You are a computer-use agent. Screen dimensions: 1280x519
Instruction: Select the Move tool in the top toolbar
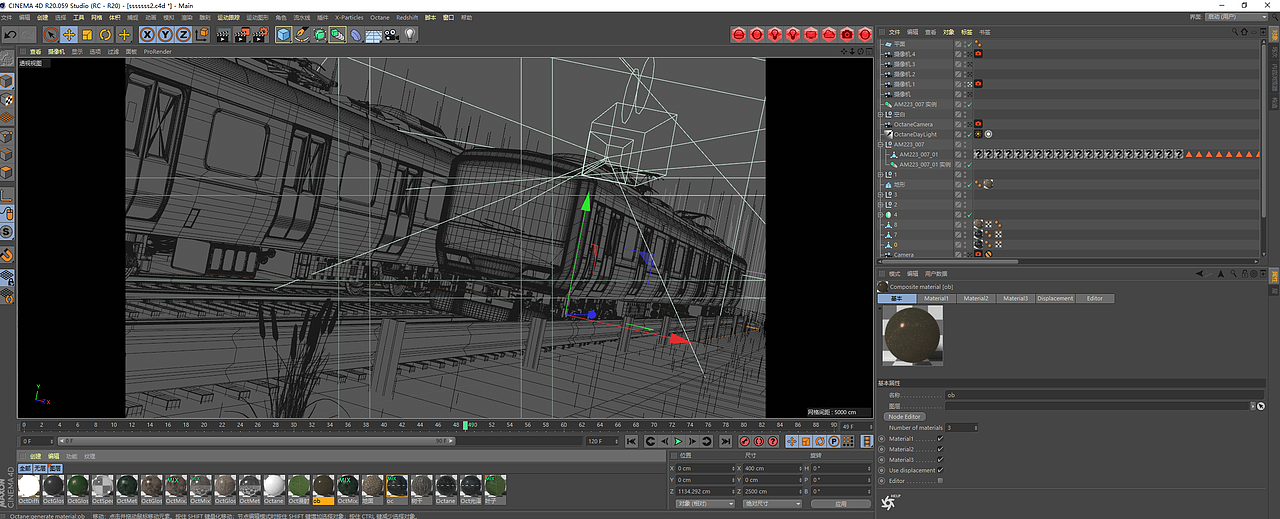pyautogui.click(x=69, y=34)
